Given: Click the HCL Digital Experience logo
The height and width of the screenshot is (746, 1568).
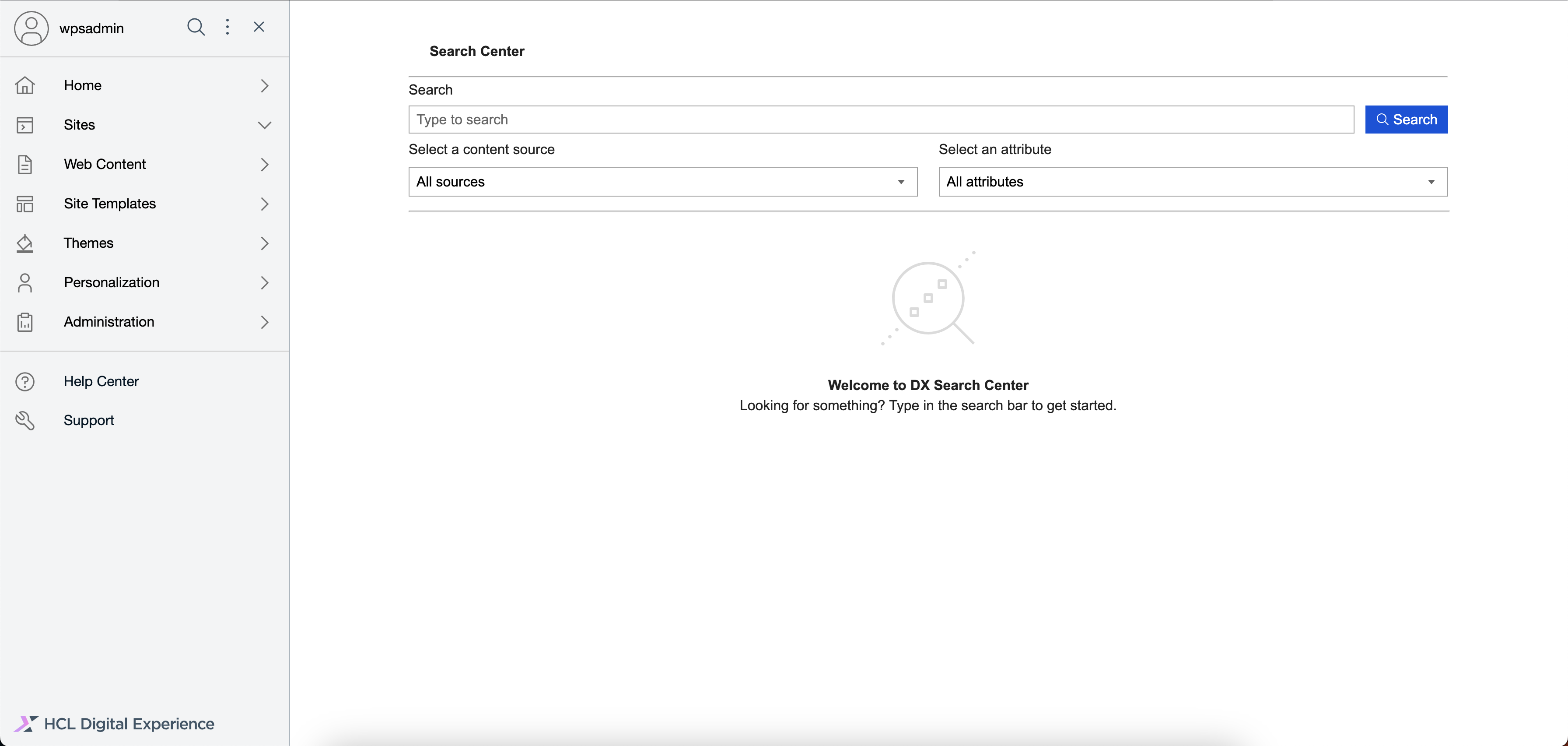Looking at the screenshot, I should (115, 724).
